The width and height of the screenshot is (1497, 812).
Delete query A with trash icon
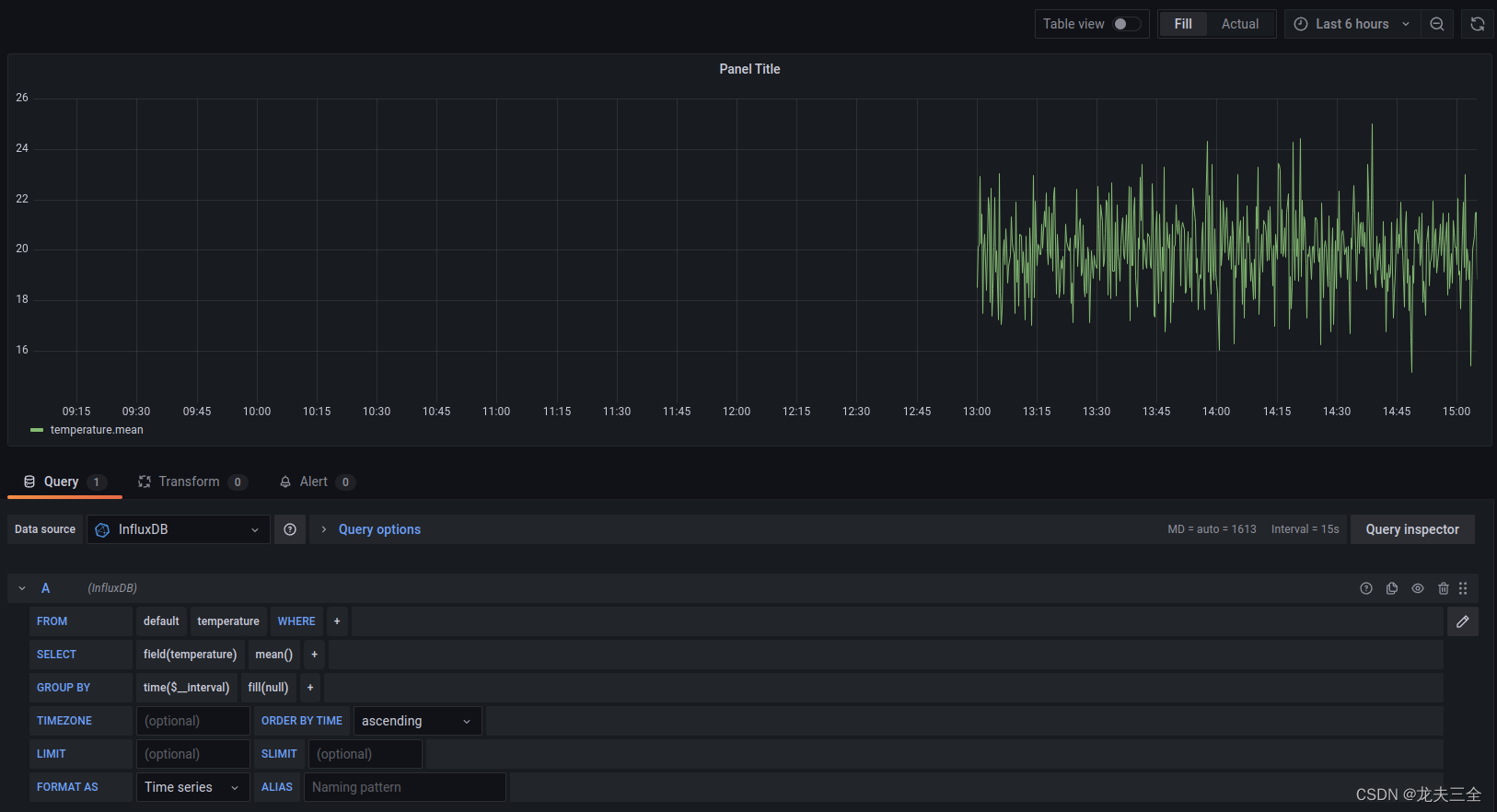[x=1444, y=588]
